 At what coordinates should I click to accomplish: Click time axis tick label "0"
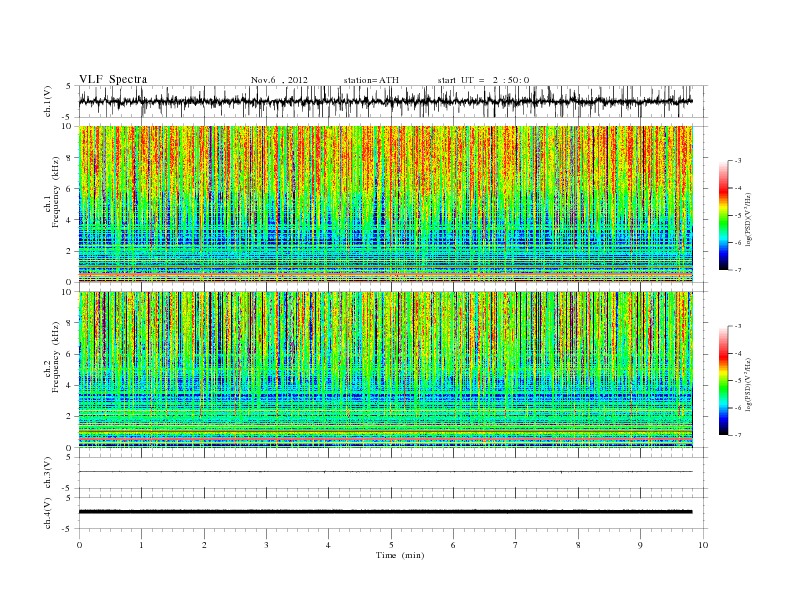(79, 545)
